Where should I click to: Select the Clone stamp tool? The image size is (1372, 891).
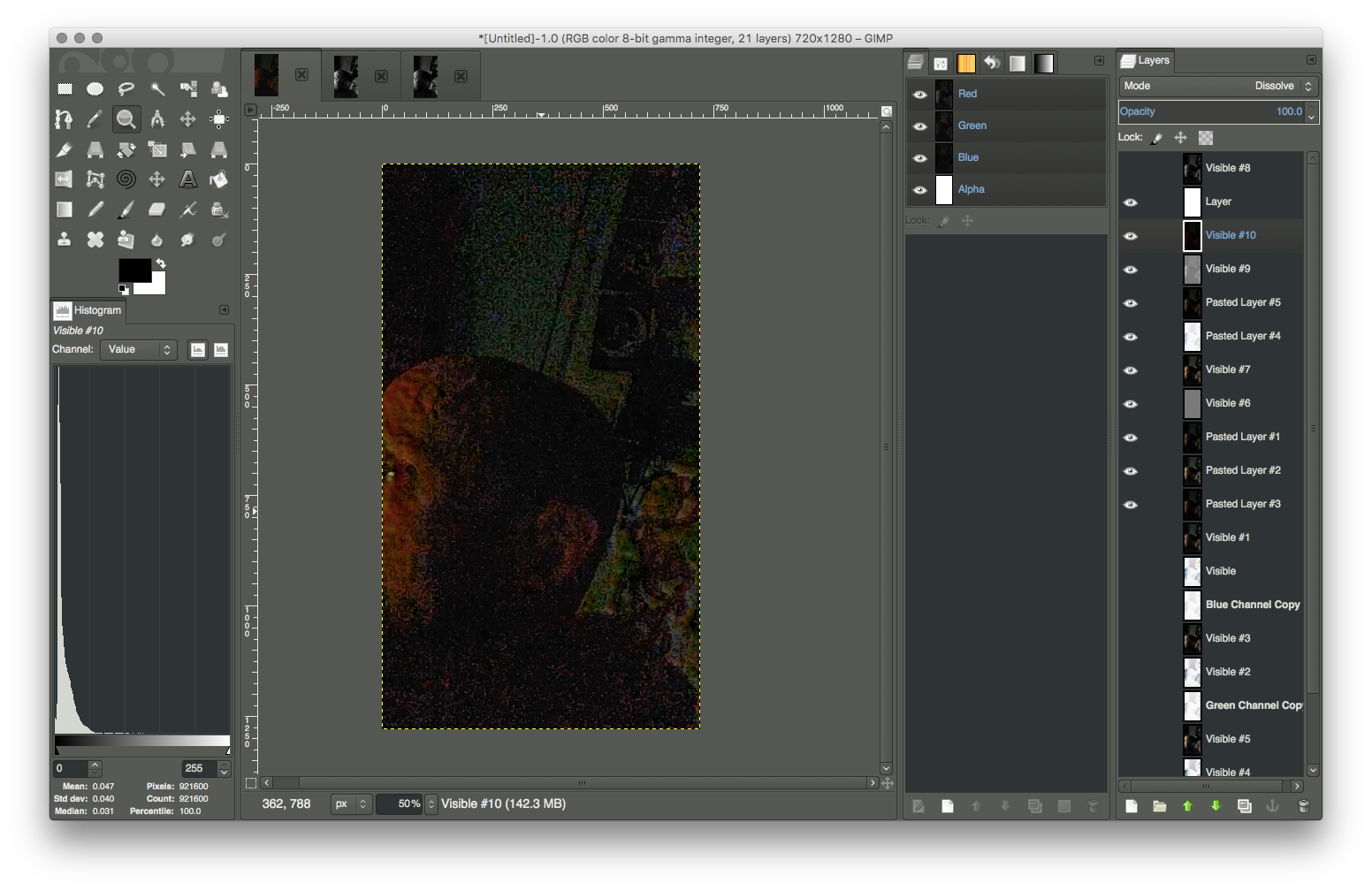(x=65, y=240)
